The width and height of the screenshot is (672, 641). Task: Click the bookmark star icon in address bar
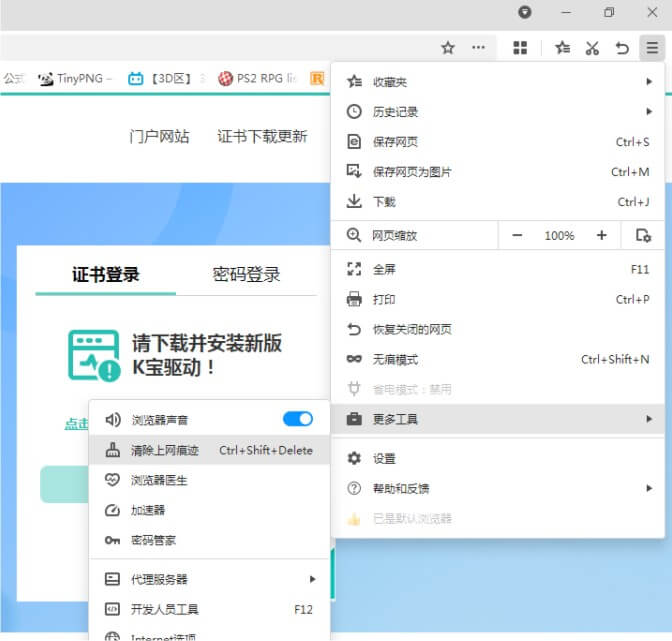click(x=448, y=48)
